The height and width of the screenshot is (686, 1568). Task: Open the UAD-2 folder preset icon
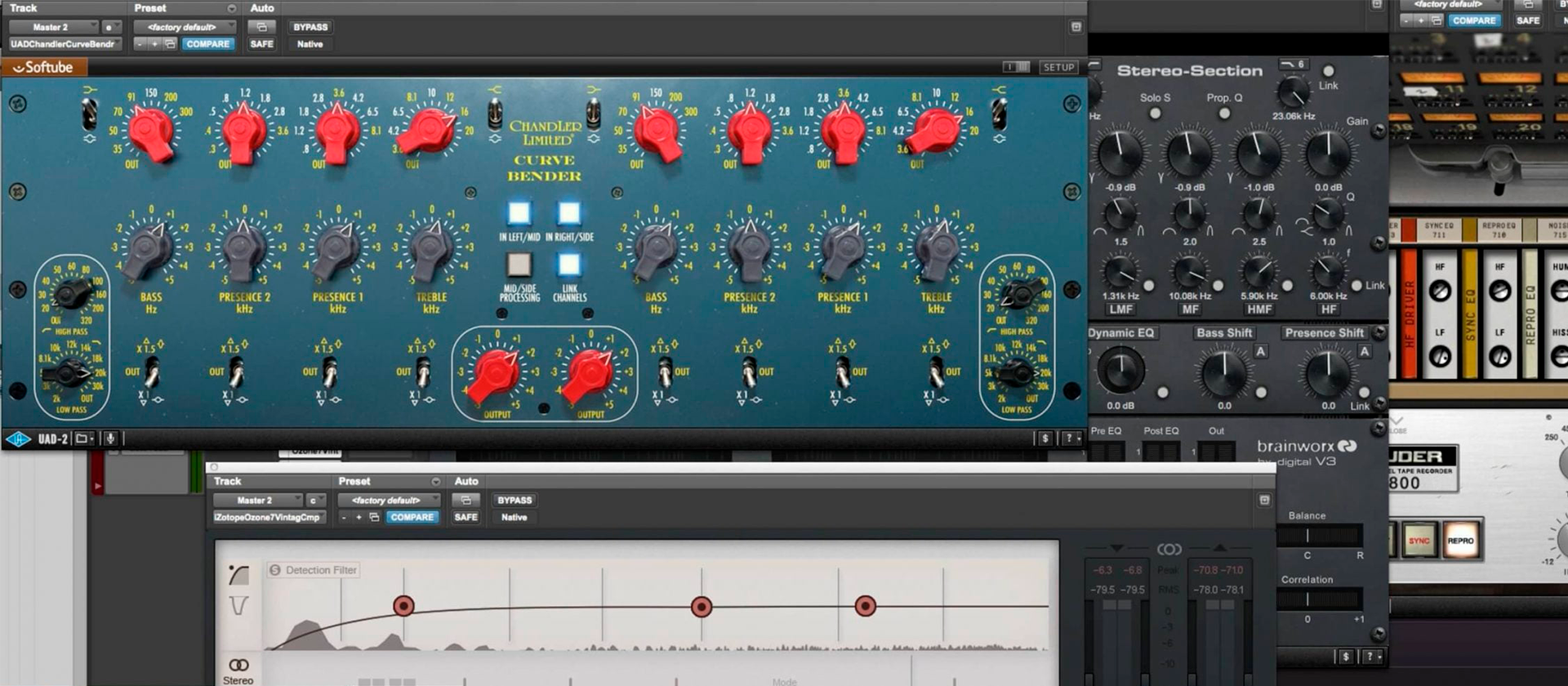83,439
